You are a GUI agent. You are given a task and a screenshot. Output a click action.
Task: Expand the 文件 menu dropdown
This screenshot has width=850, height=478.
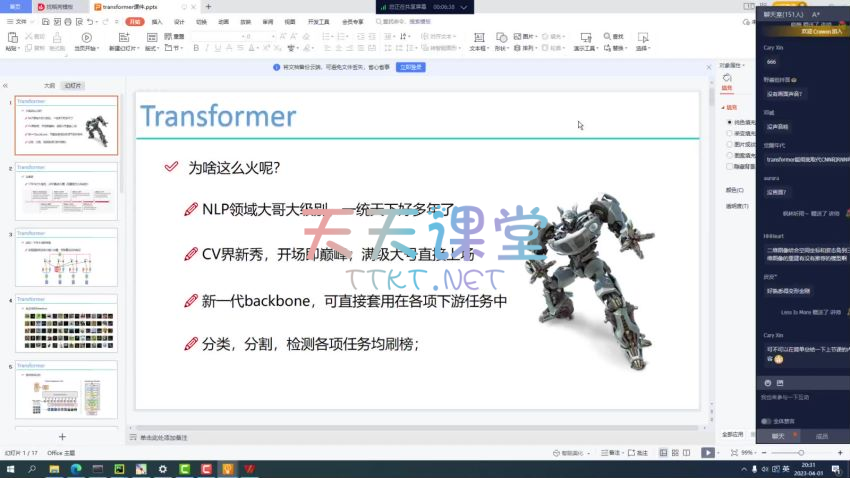(x=21, y=20)
